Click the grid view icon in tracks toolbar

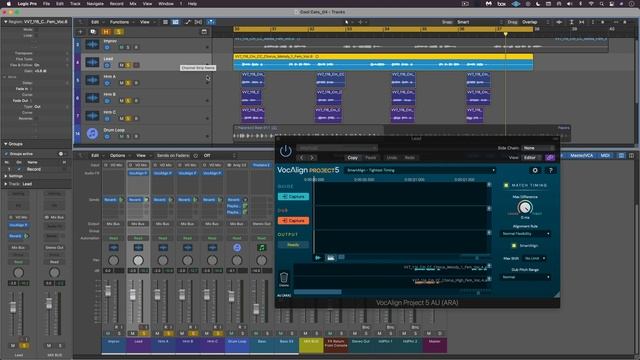point(176,22)
